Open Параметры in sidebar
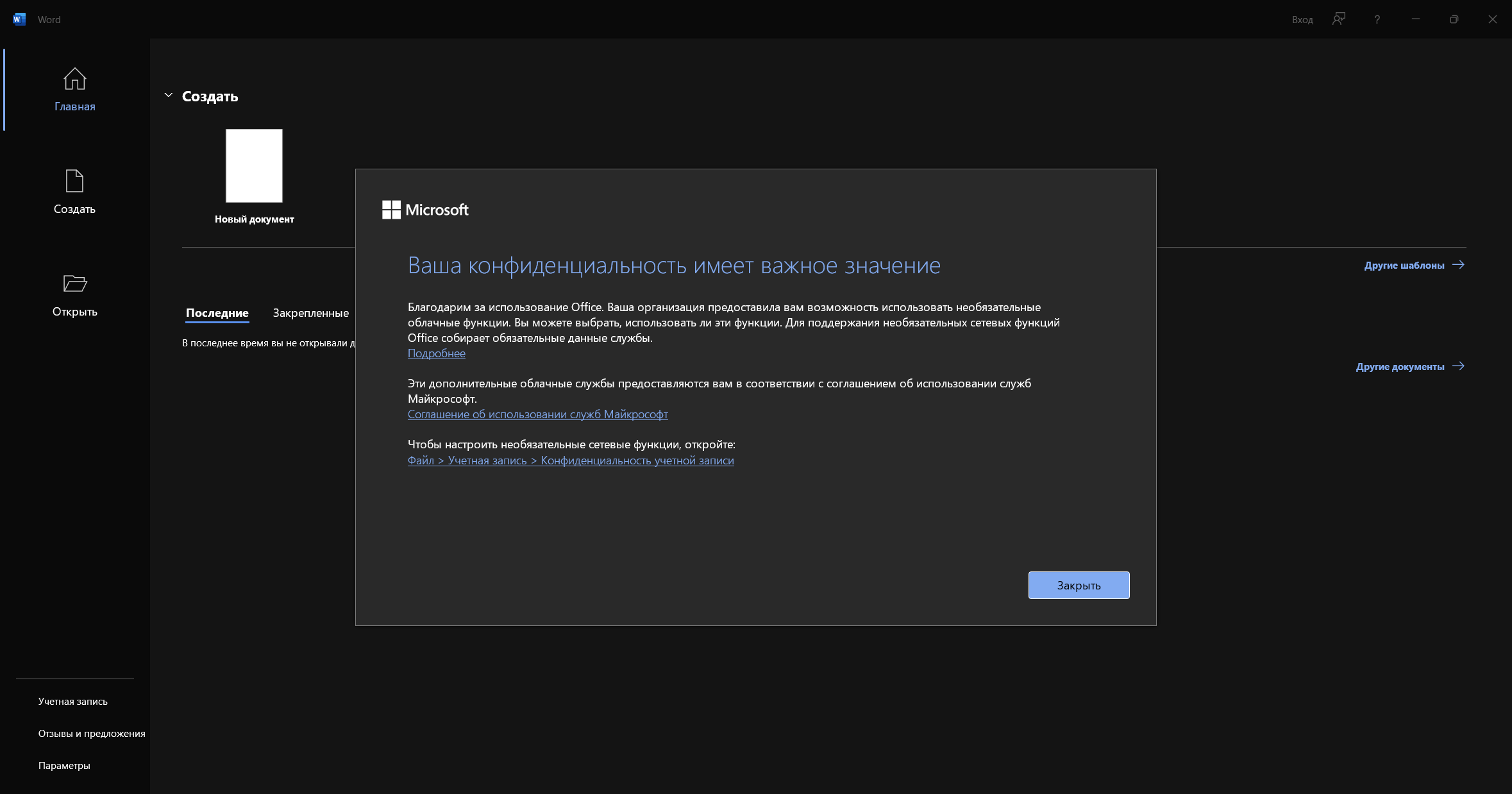The height and width of the screenshot is (794, 1512). tap(64, 766)
